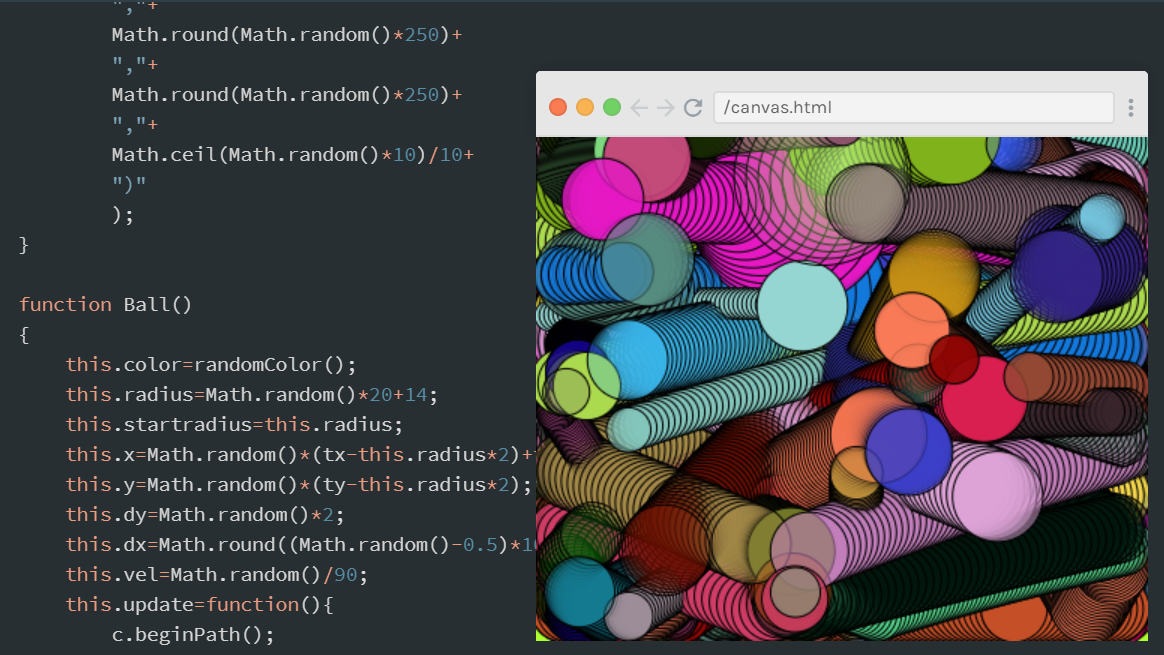The image size is (1164, 655).
Task: Click the 'c.beginPath();' line
Action: pos(193,635)
